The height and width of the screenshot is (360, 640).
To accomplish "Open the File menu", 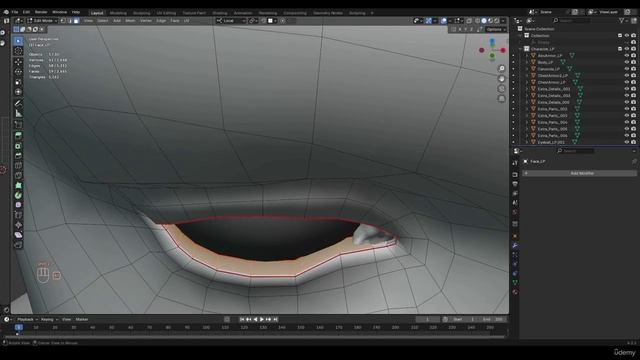I will click(x=15, y=12).
